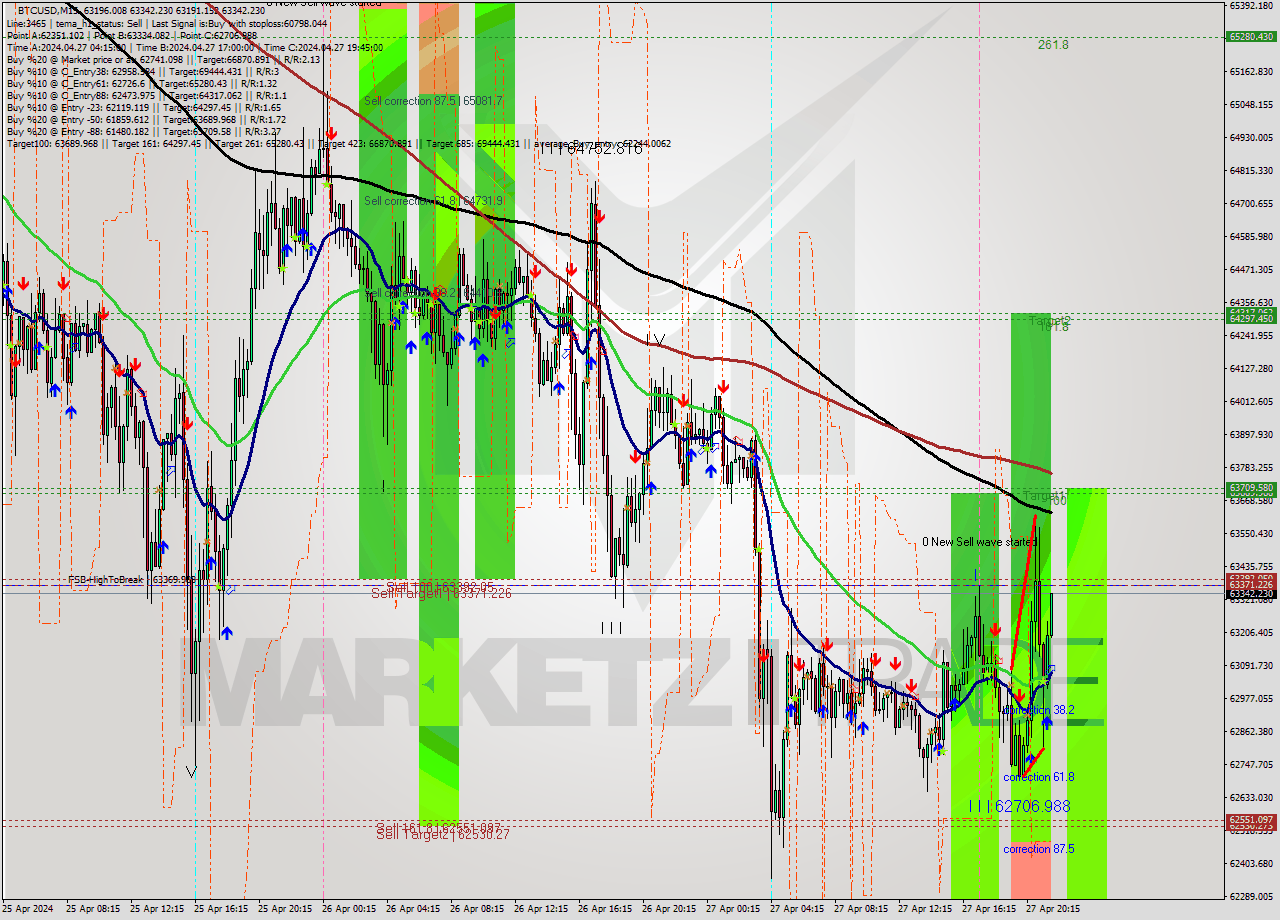Click the 64241.955 price axis label
Screen dimensions: 1280x920
(x=1250, y=335)
